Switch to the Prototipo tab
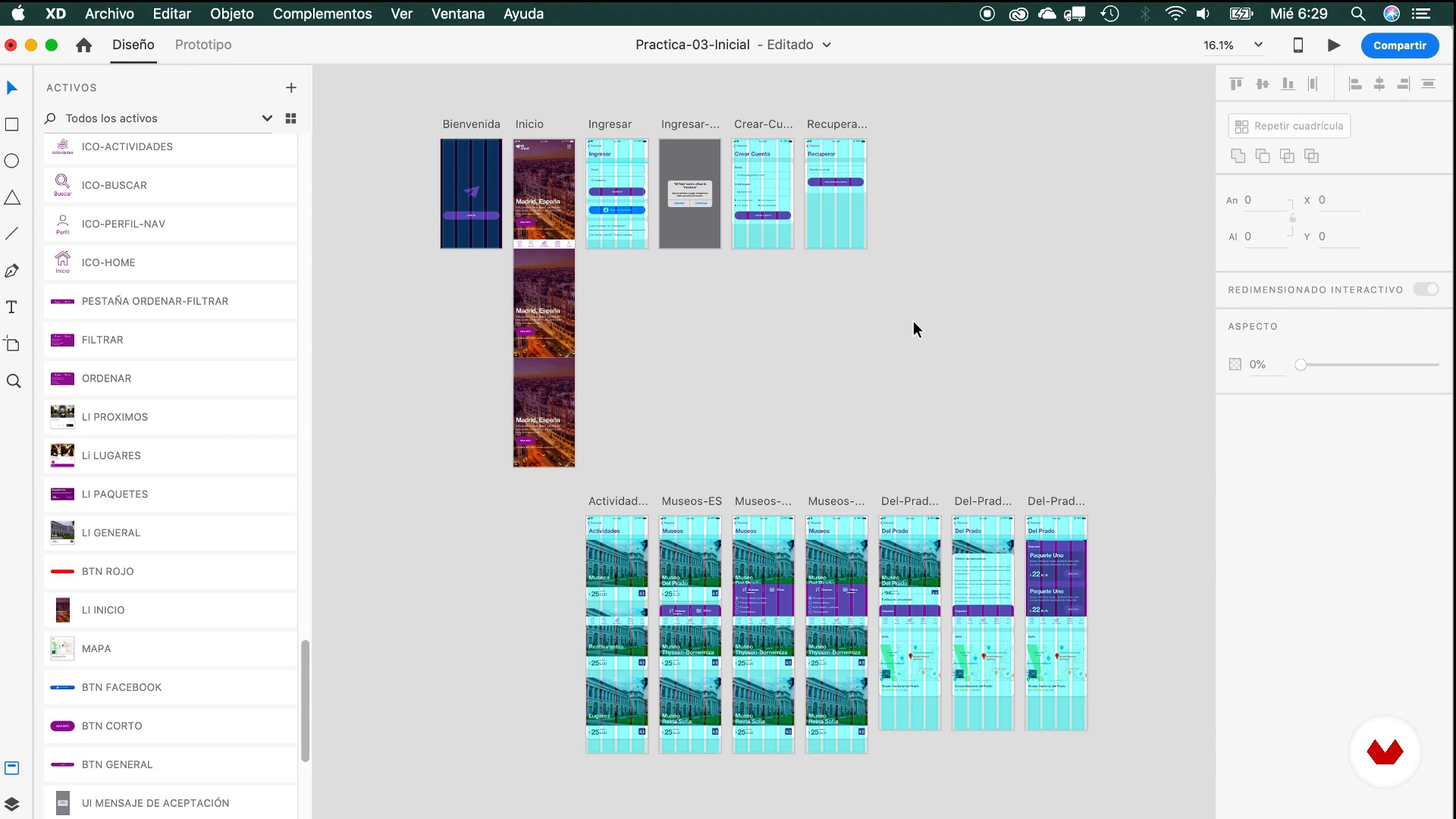1456x819 pixels. tap(203, 45)
